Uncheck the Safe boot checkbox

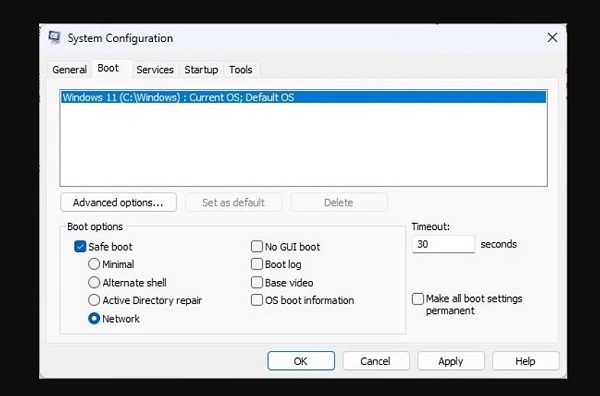pyautogui.click(x=80, y=247)
